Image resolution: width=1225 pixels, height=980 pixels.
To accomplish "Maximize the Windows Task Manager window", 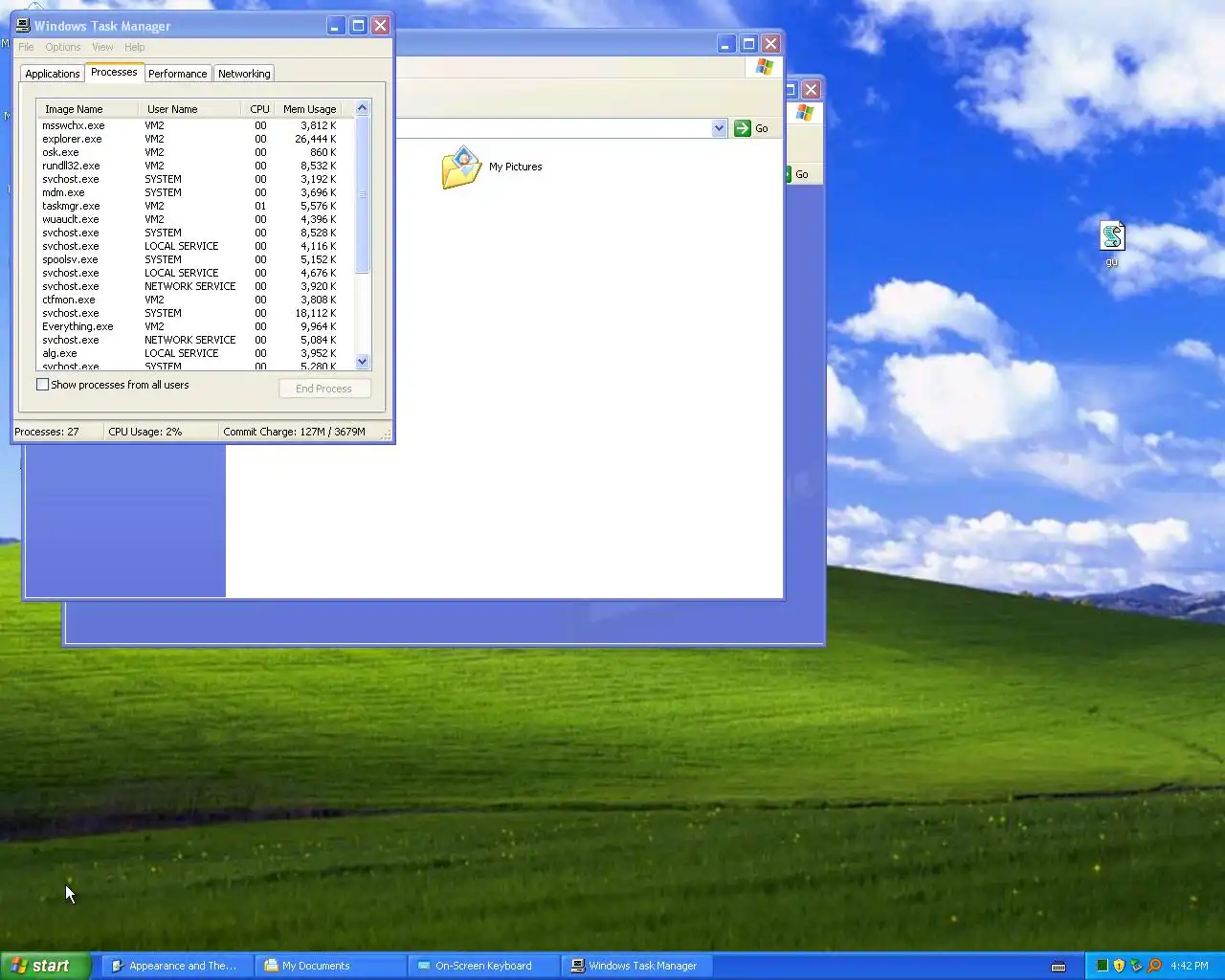I will coord(358,26).
